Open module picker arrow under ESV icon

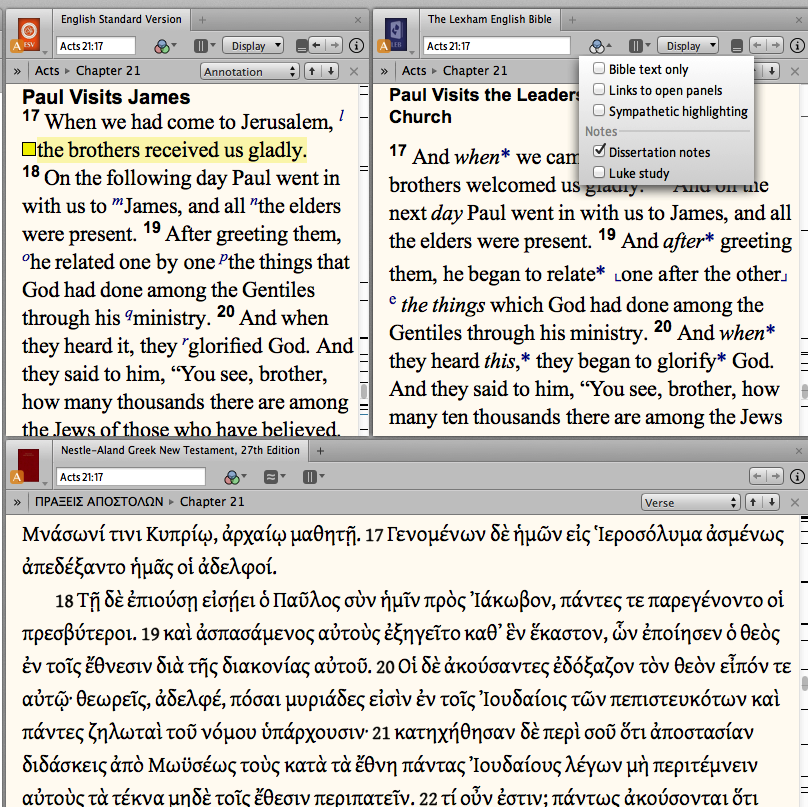pos(45,53)
